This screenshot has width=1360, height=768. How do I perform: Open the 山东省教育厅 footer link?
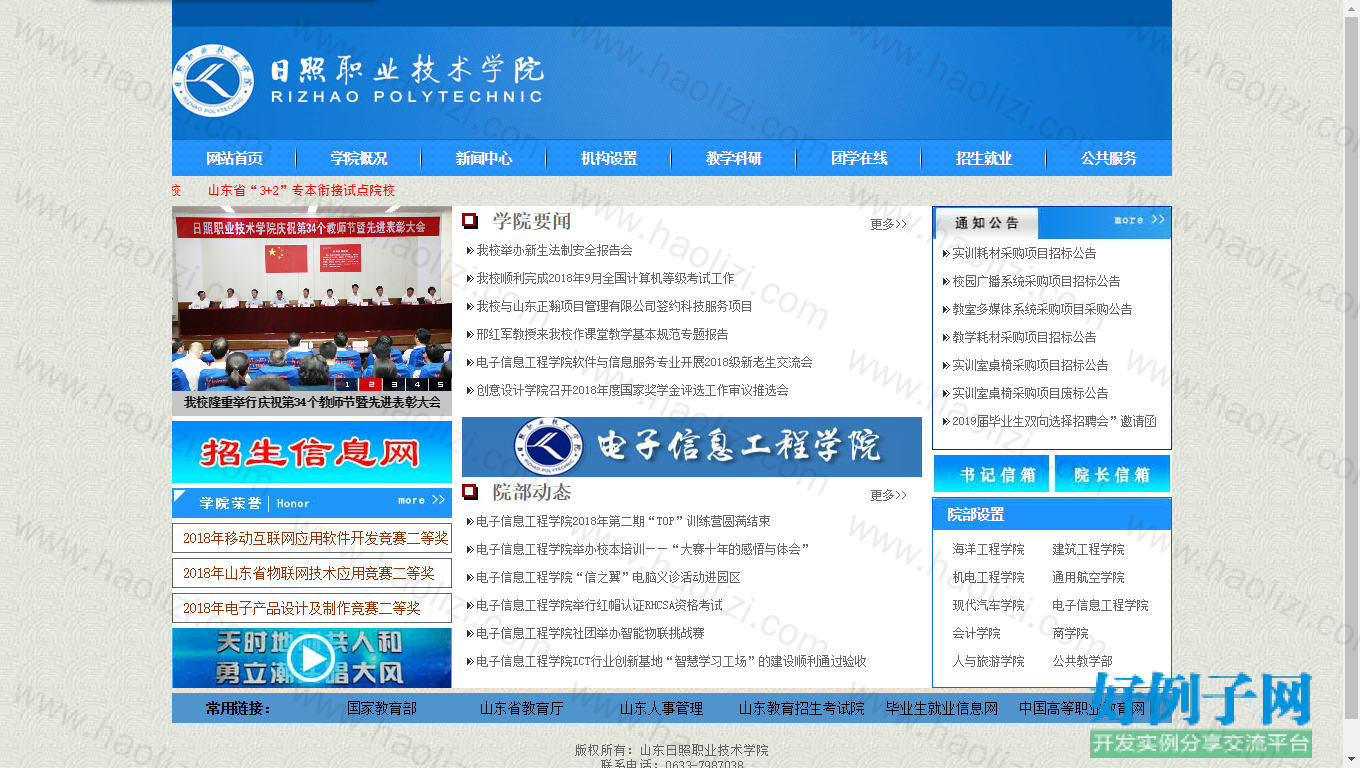(522, 708)
